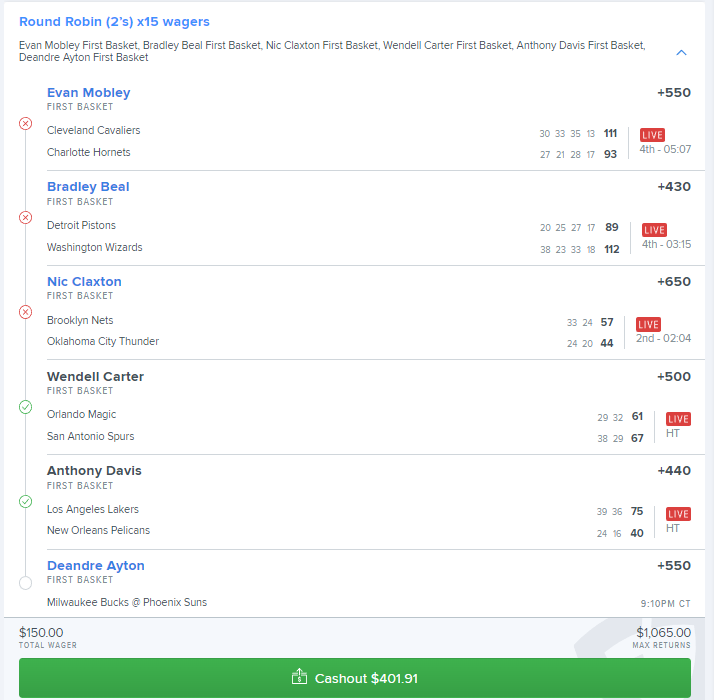This screenshot has width=714, height=700.
Task: Click New Orleans Pelicans team name
Action: pos(98,530)
